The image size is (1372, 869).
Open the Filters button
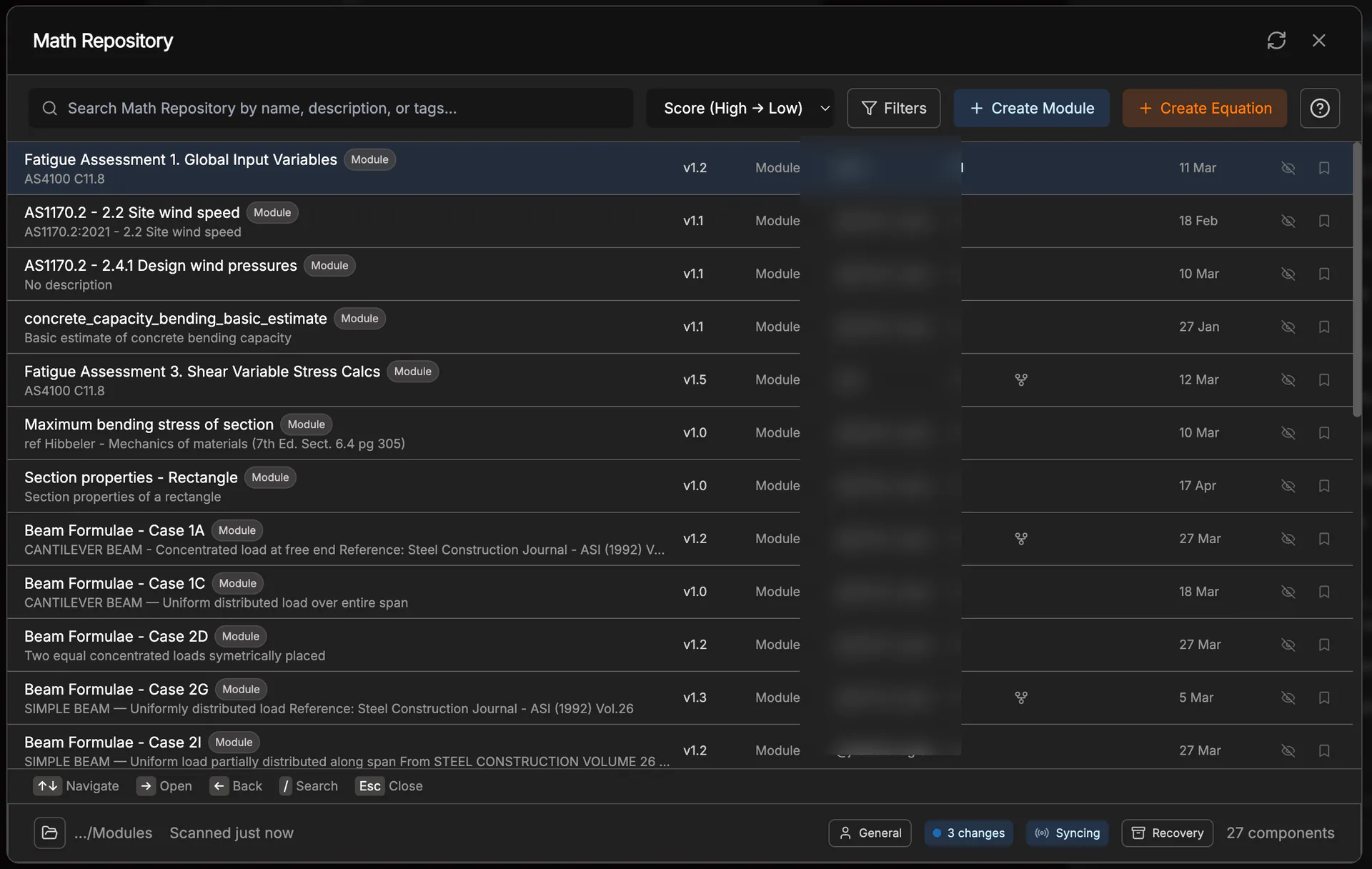tap(894, 108)
